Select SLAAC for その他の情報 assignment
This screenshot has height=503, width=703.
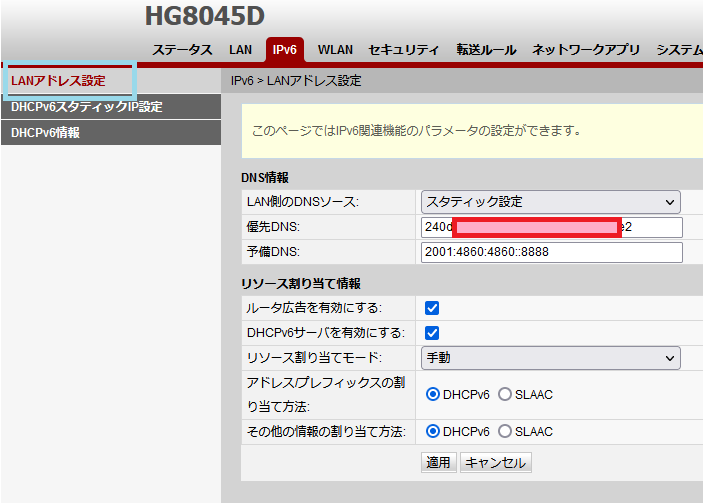(x=505, y=431)
